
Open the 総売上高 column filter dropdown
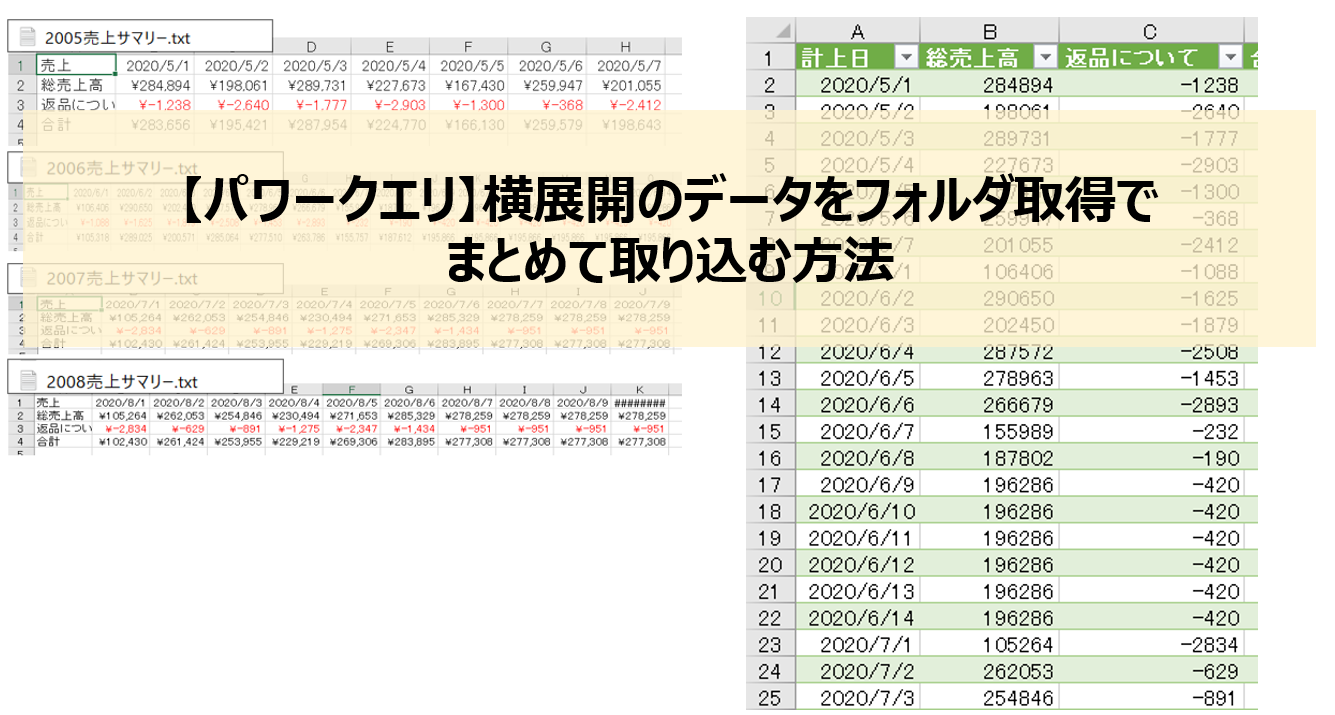(1044, 58)
